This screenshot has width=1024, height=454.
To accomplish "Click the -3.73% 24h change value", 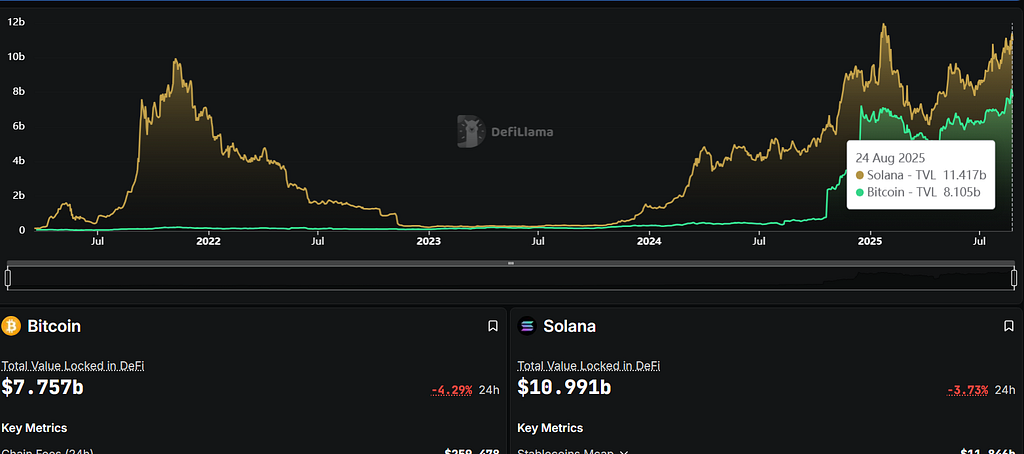I will tap(968, 391).
